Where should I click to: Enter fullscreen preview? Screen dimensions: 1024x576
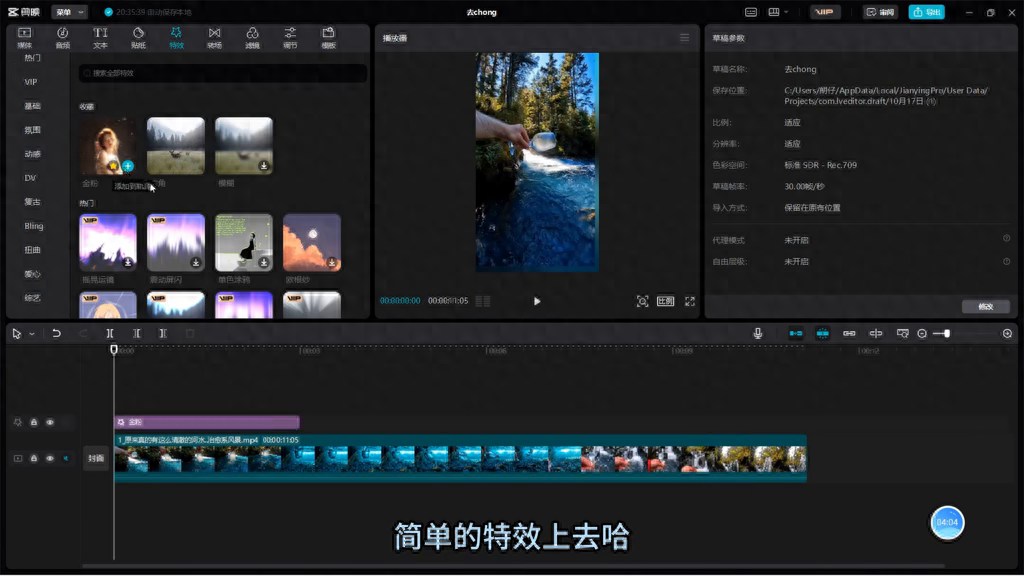(x=690, y=301)
